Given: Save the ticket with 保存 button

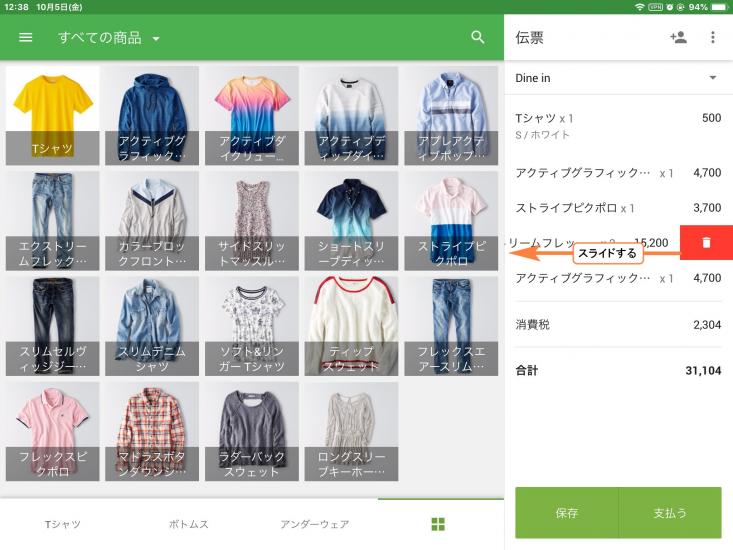Looking at the screenshot, I should click(x=567, y=513).
